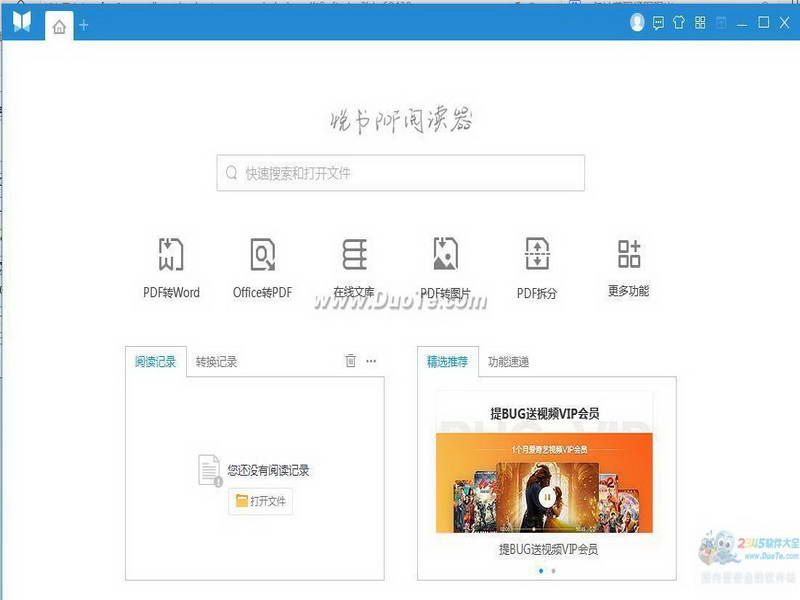Add a new tab with plus icon
800x600 pixels.
coord(84,25)
